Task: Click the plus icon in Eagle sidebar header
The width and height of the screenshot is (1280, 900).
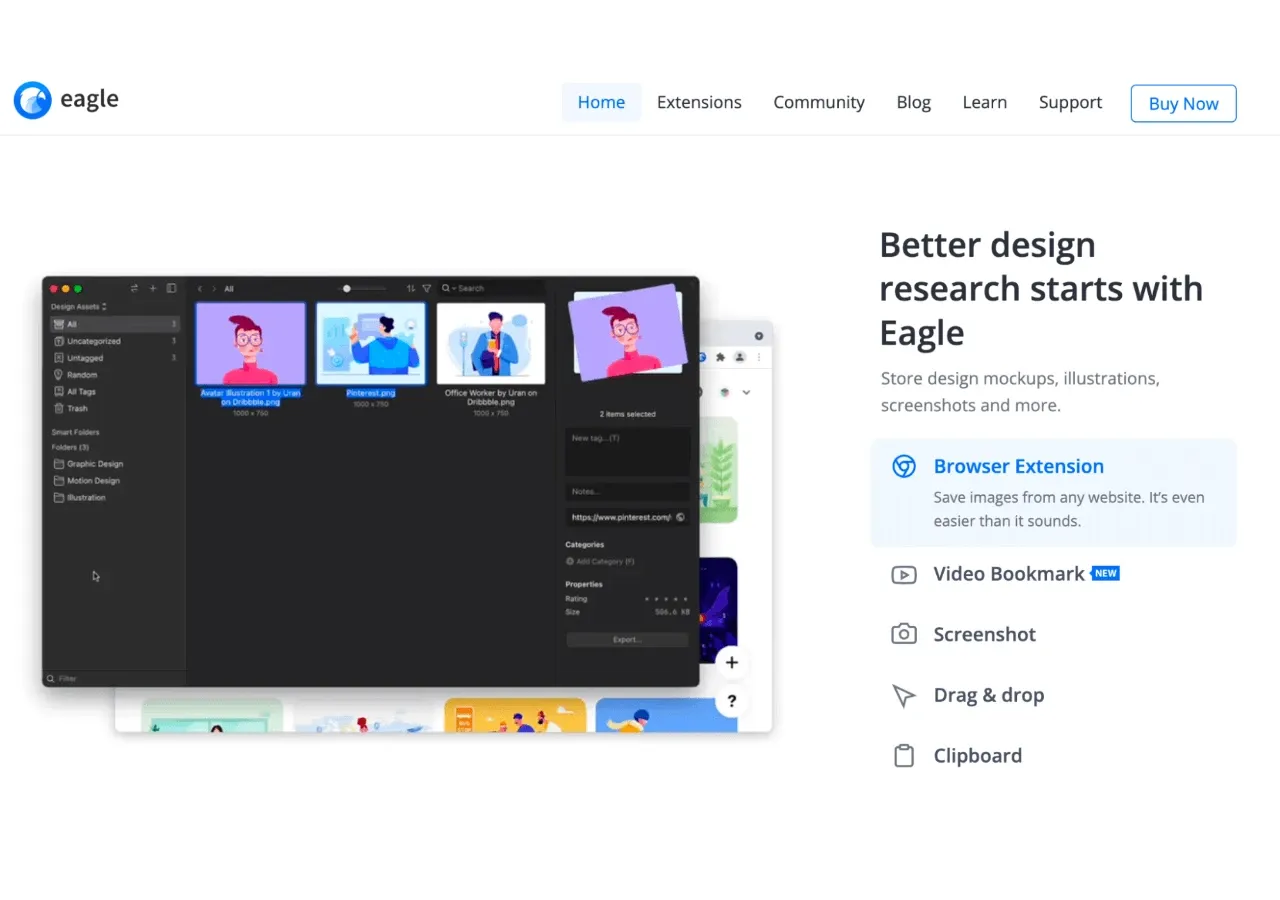Action: pos(153,288)
